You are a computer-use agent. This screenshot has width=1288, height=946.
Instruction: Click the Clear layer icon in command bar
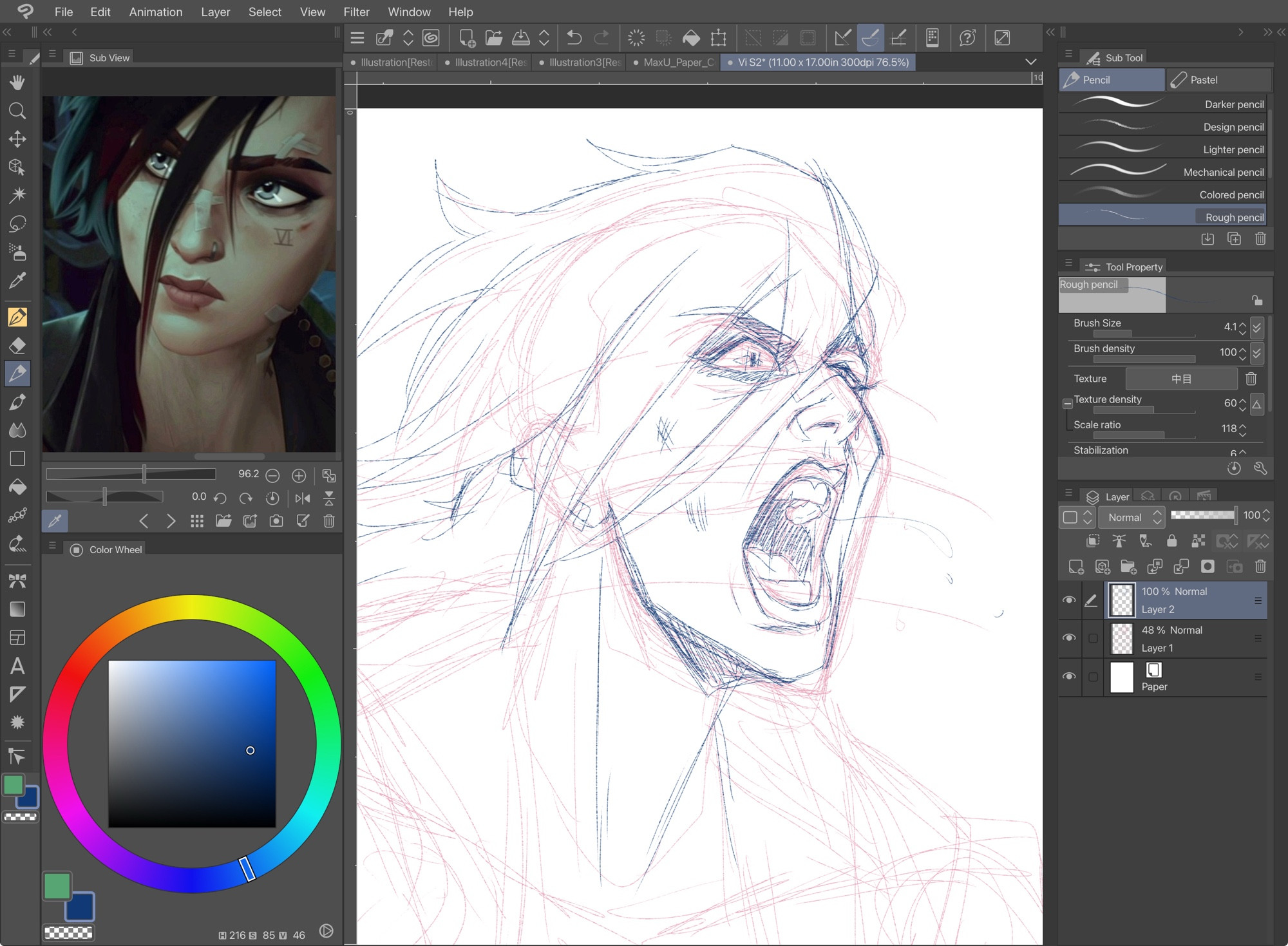636,38
